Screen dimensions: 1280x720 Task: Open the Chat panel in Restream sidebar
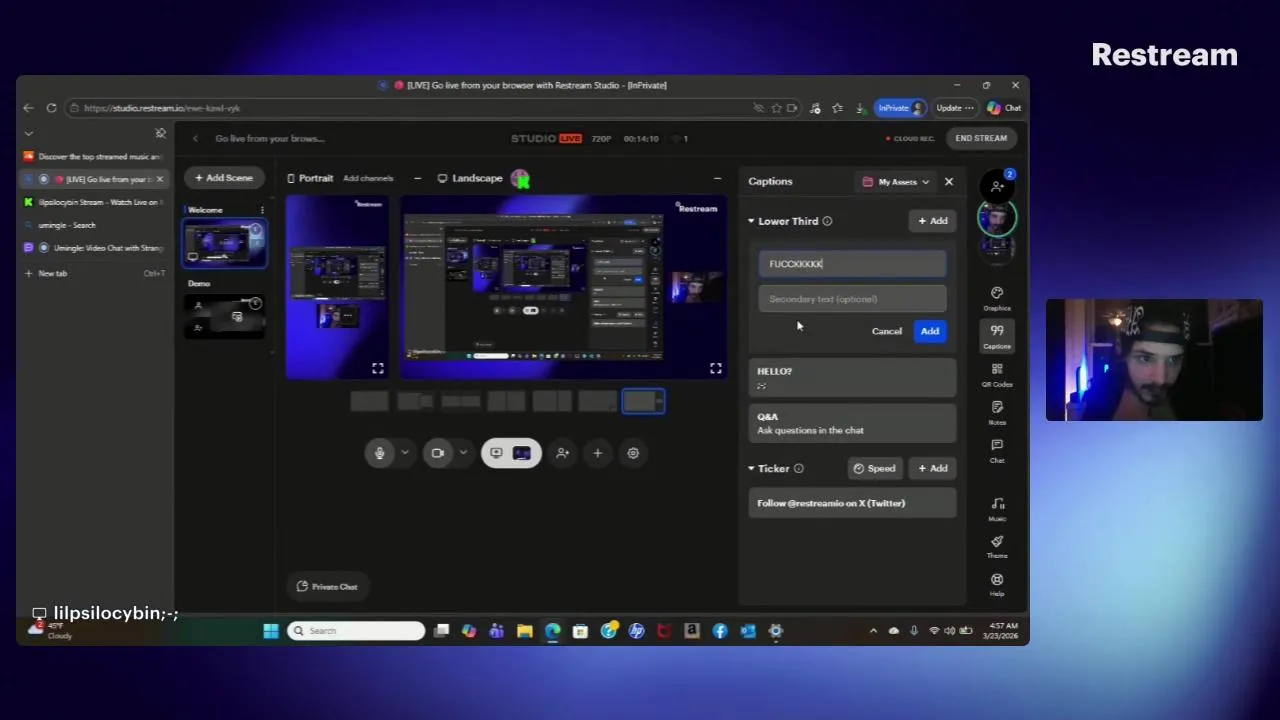pyautogui.click(x=997, y=450)
